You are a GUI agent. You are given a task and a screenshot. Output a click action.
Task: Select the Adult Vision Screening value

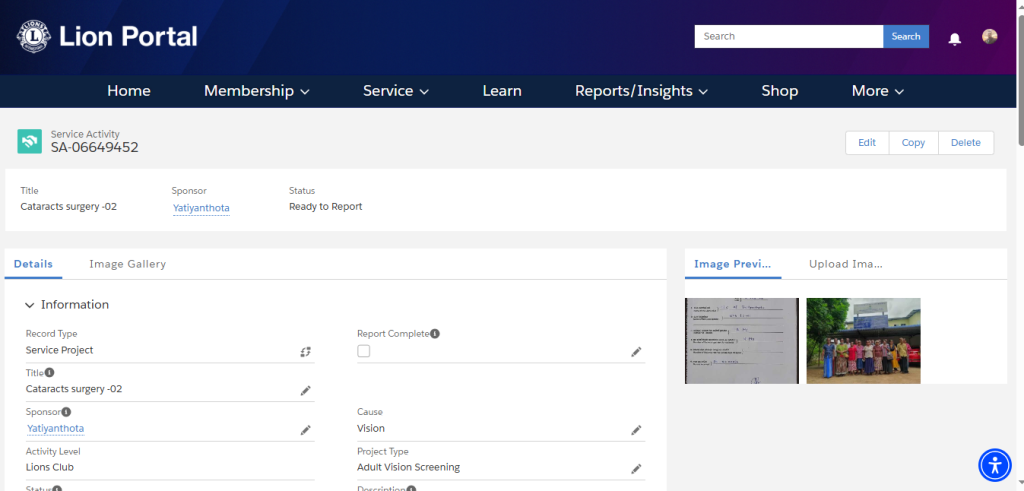[x=408, y=468]
